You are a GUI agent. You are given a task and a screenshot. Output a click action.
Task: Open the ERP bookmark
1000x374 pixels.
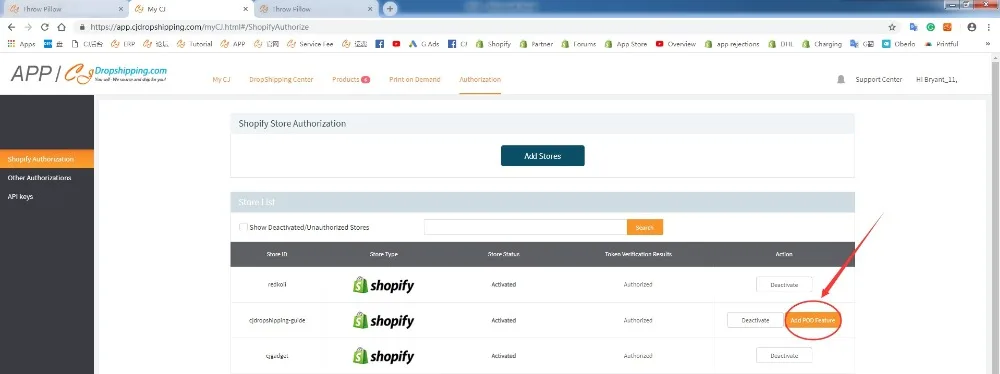point(123,44)
